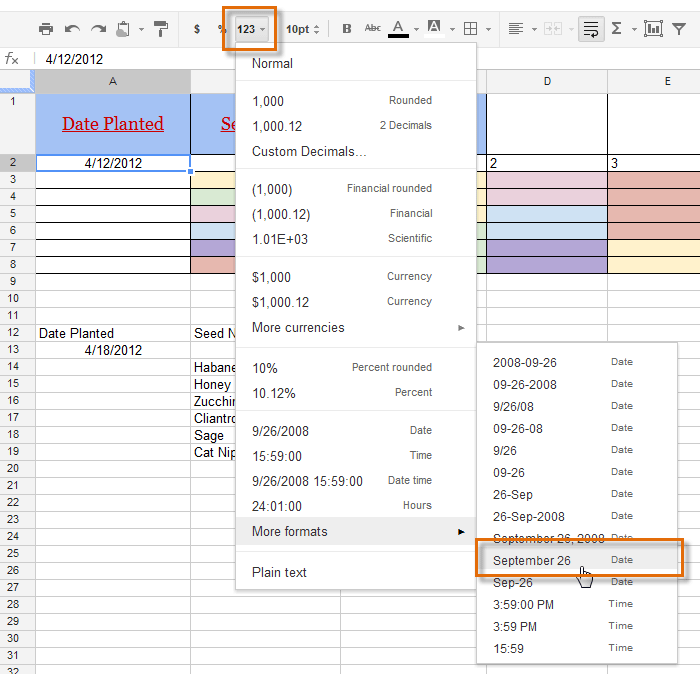The height and width of the screenshot is (674, 700).
Task: Select the 3:59 PM time format
Action: [x=577, y=626]
